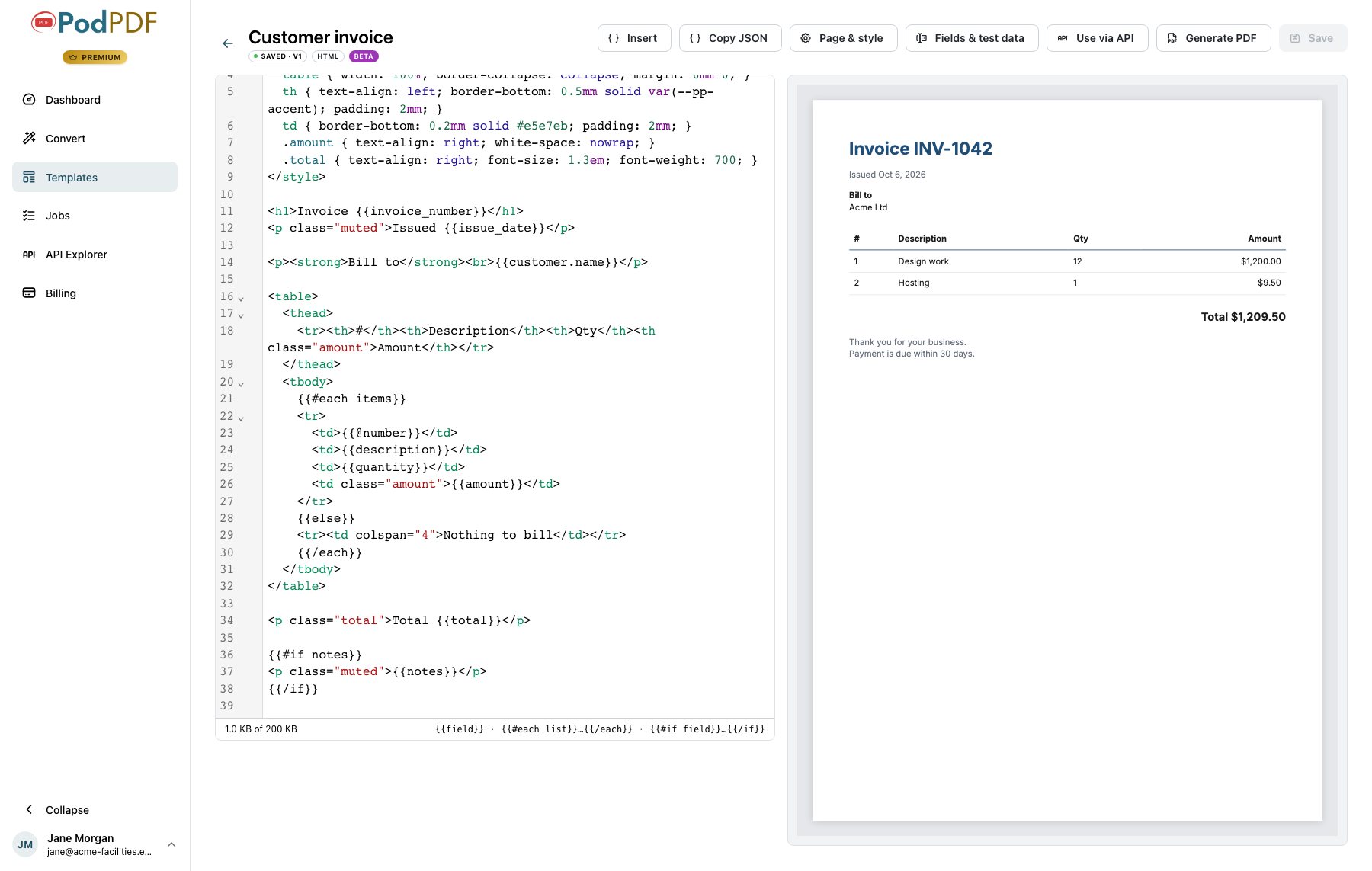Click the {{field}} syntax hint
The width and height of the screenshot is (1372, 871).
[460, 729]
